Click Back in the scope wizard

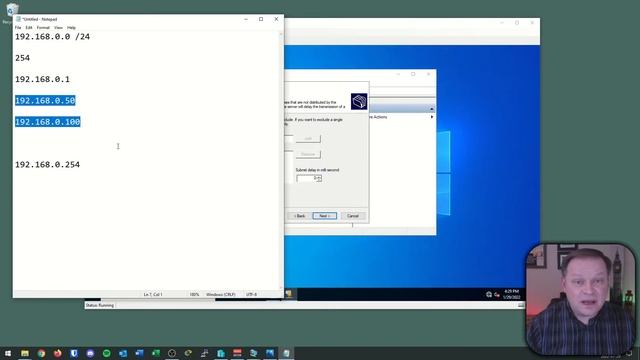[x=300, y=216]
